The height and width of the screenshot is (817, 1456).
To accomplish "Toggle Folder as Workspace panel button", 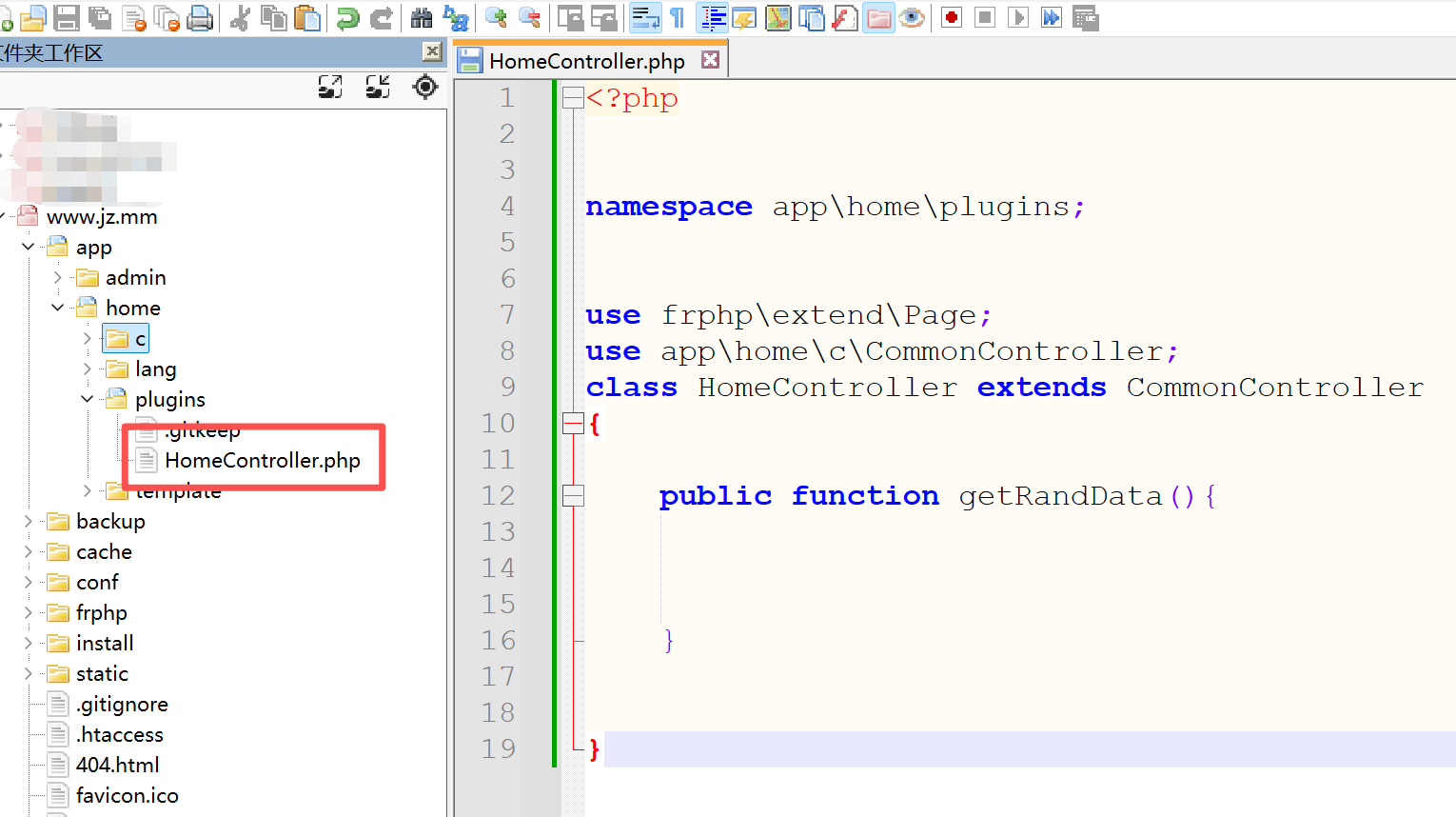I will point(878,18).
